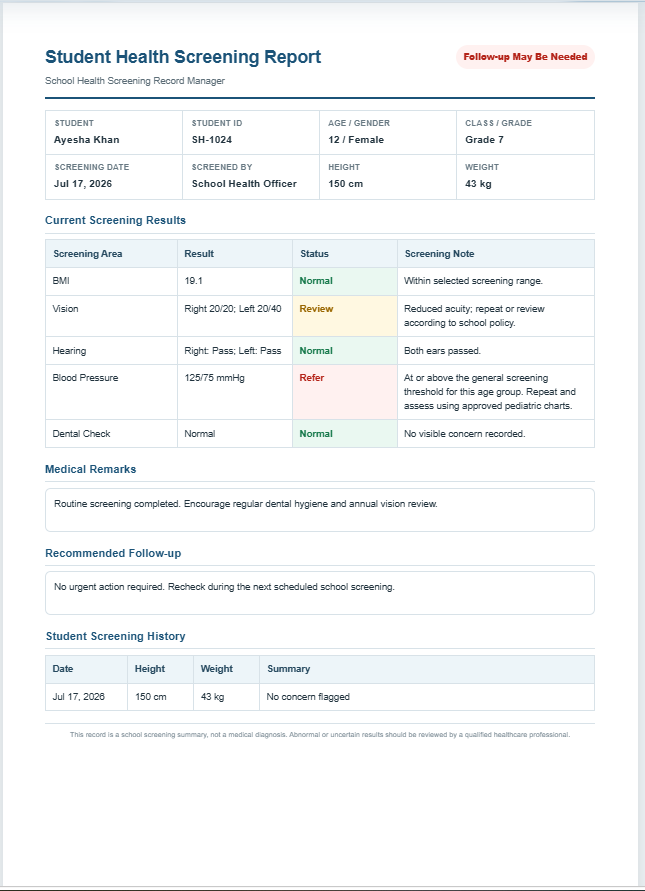Click the 'Vision' row label
This screenshot has height=891, width=645.
tap(65, 309)
